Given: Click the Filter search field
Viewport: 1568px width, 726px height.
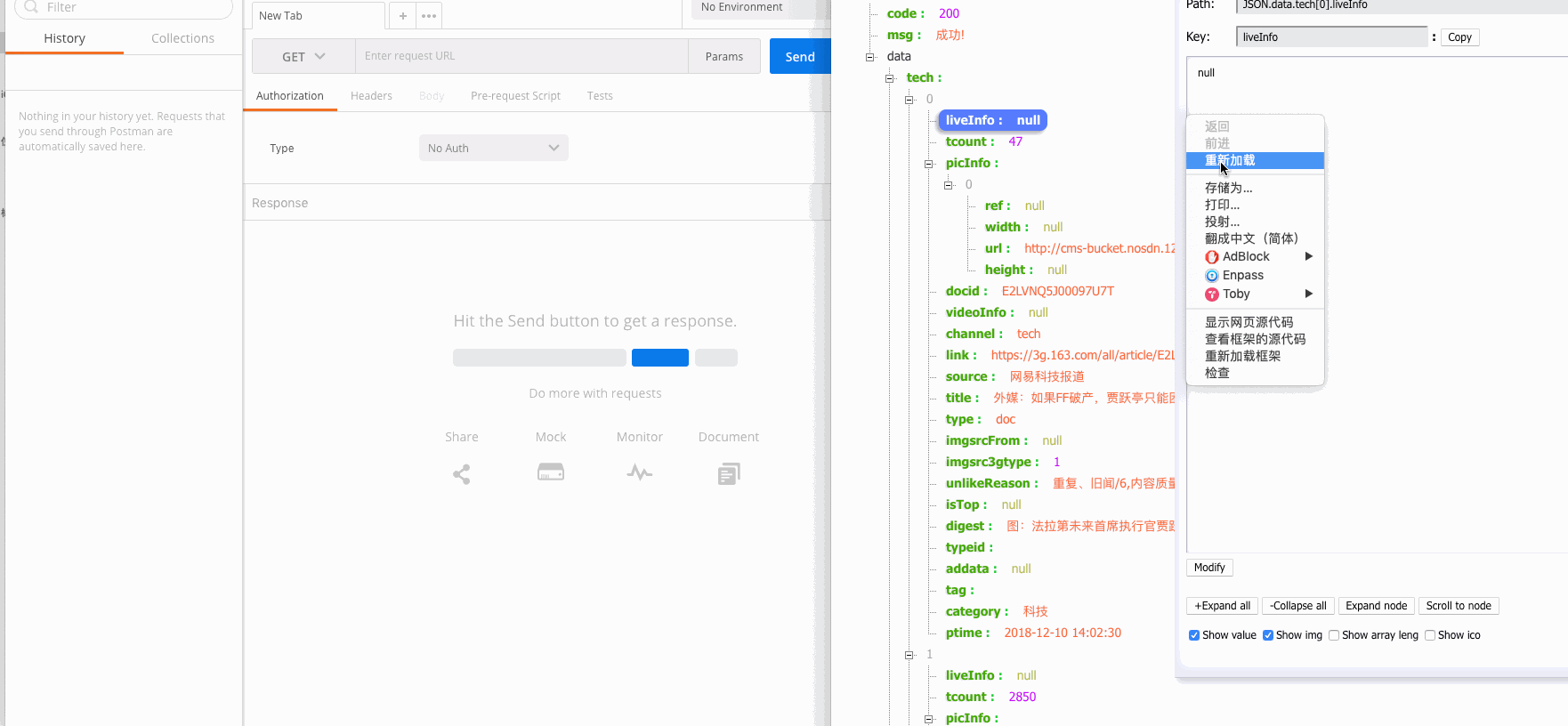Looking at the screenshot, I should [x=124, y=7].
